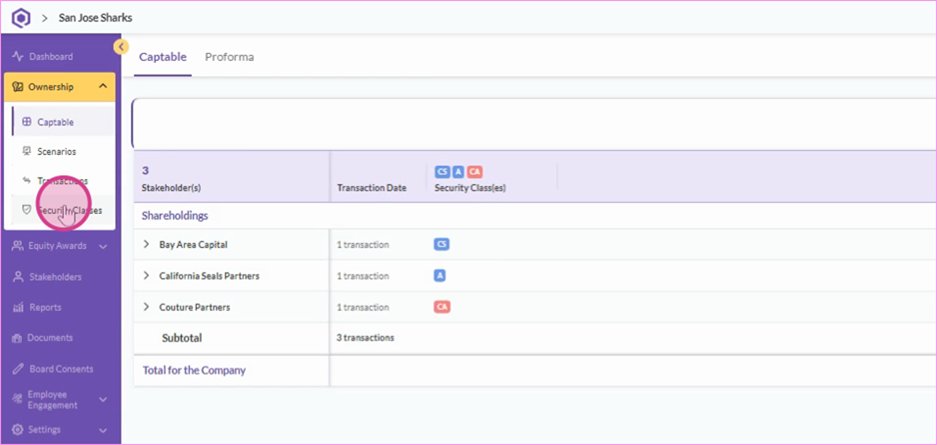Screen dimensions: 937x445
Task: Open Scenarios under Ownership
Action: pos(57,152)
